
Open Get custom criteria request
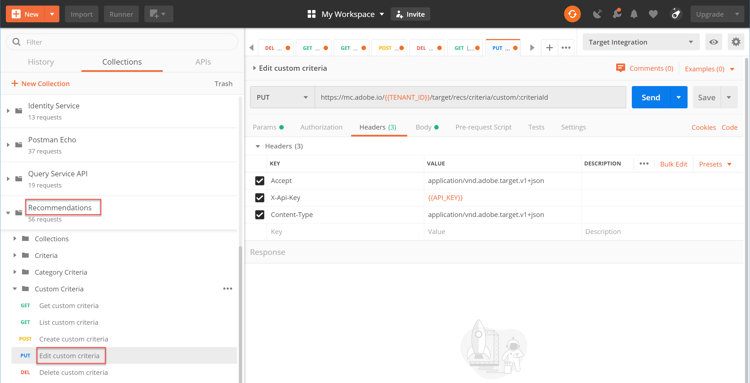[x=69, y=306]
